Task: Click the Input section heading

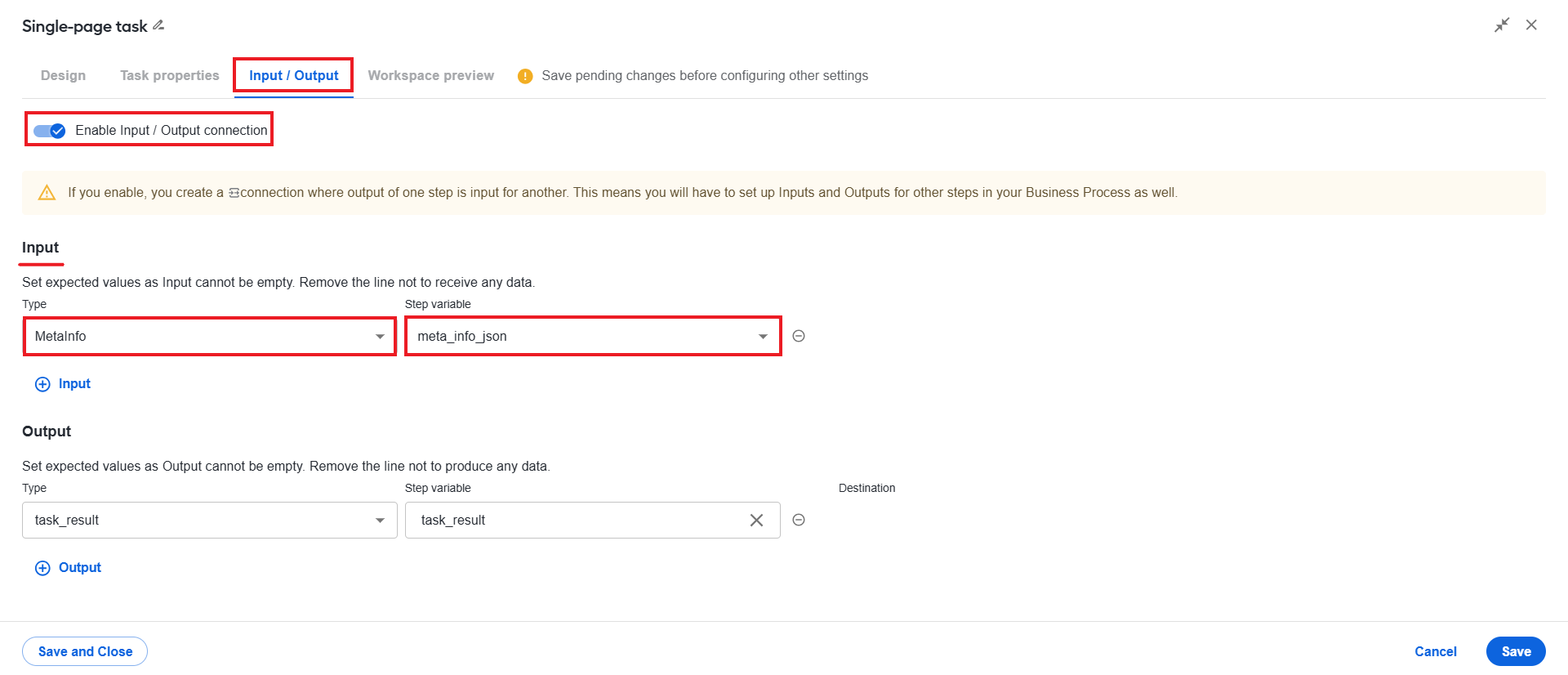Action: (40, 248)
